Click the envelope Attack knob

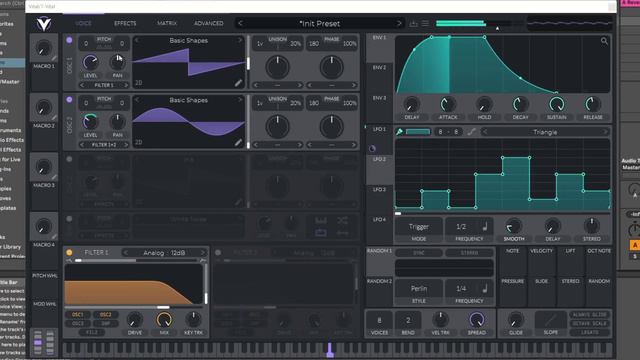pyautogui.click(x=448, y=104)
